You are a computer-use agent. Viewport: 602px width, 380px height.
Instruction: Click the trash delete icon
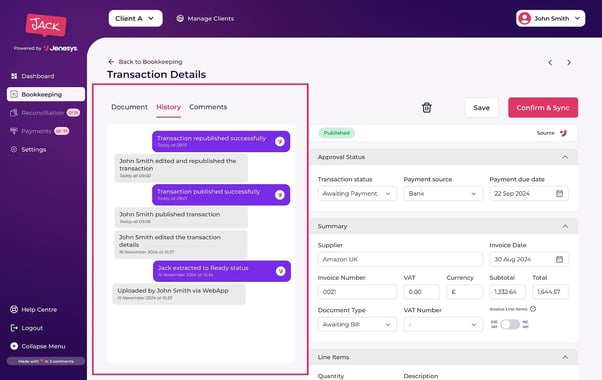(x=427, y=107)
